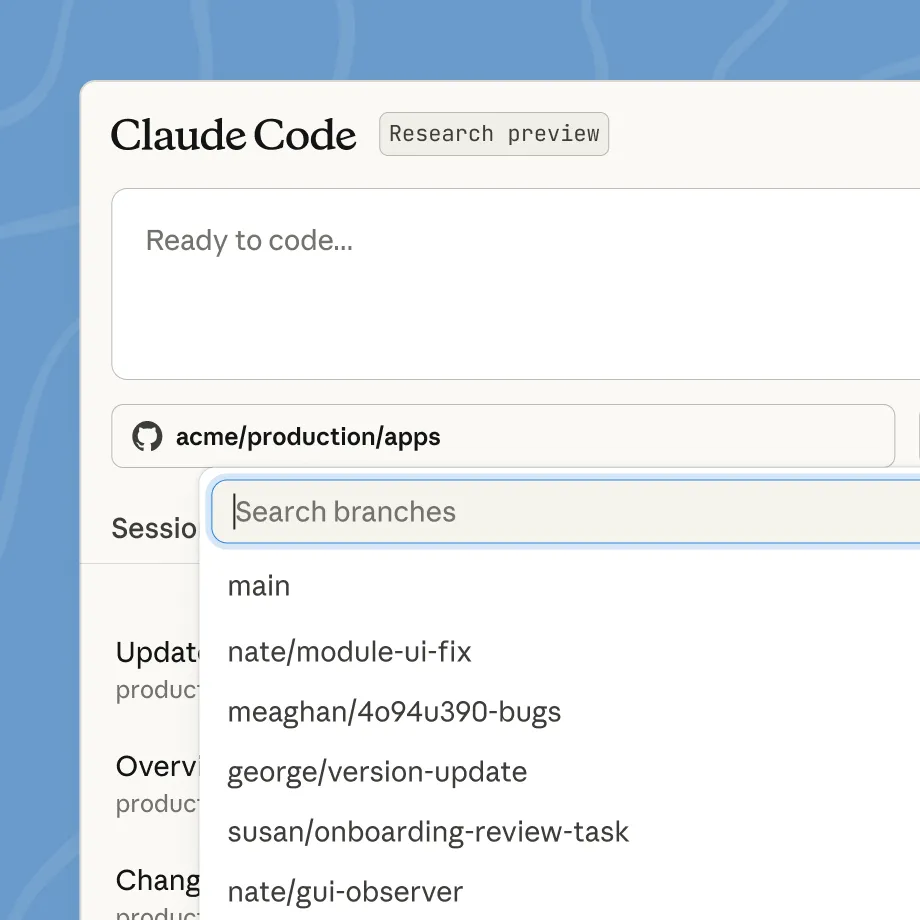Select branch meaghan/4o94u390-bugs

pos(394,712)
